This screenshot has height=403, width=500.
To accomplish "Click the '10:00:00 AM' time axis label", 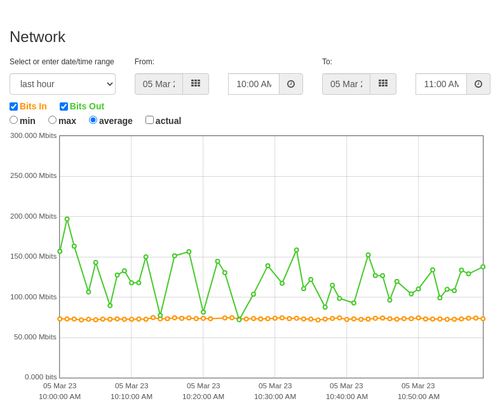I will [x=60, y=397].
